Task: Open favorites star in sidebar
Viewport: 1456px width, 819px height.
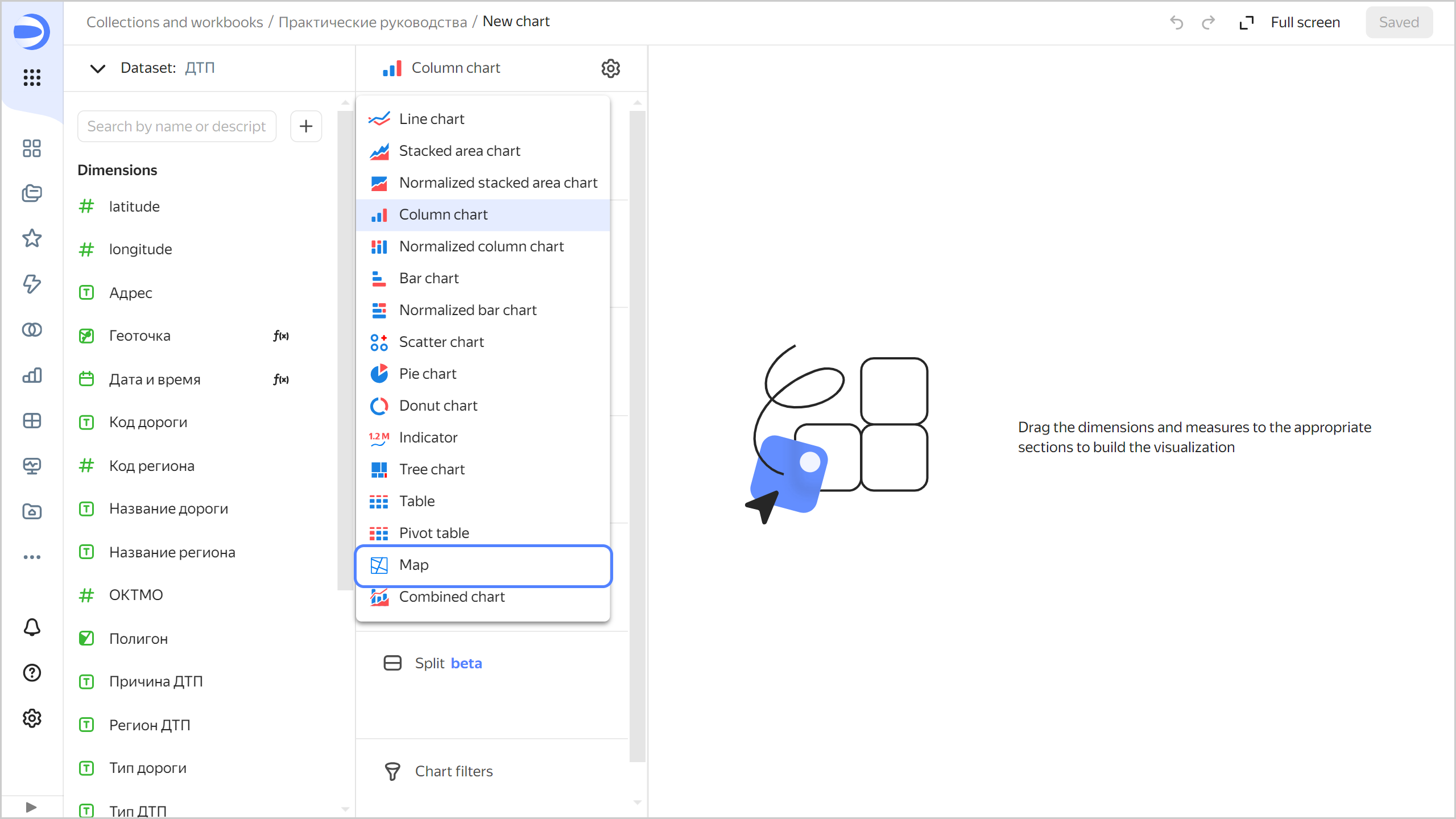Action: click(32, 238)
